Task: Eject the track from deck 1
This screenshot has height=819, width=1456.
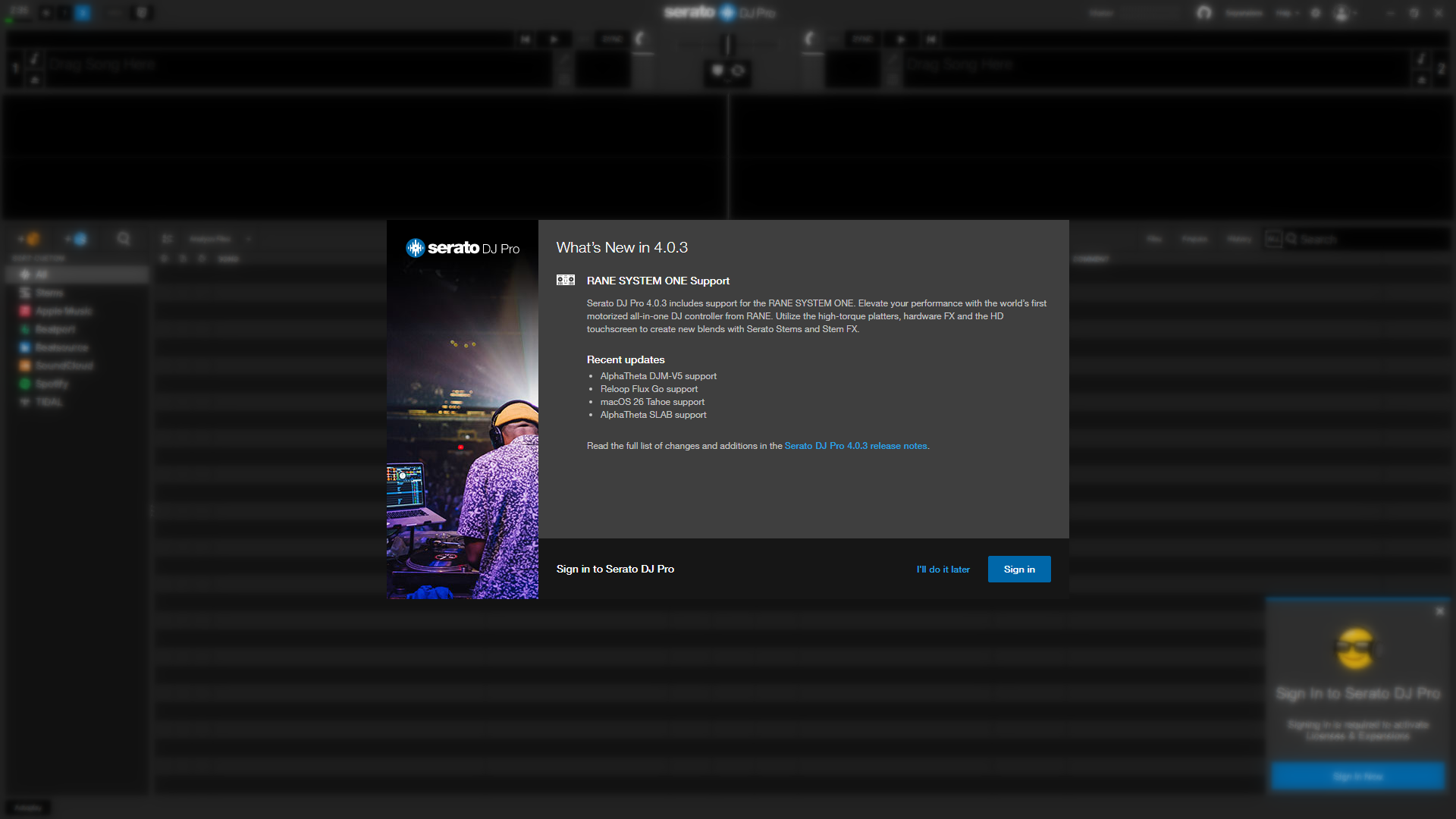Action: 35,80
